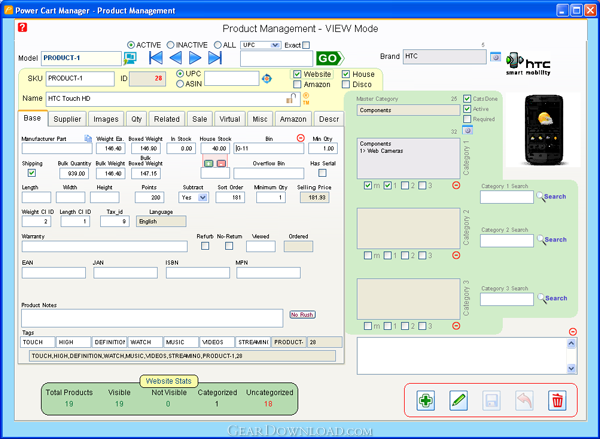The image size is (600, 439).
Task: Add a new product with green plus
Action: click(426, 401)
